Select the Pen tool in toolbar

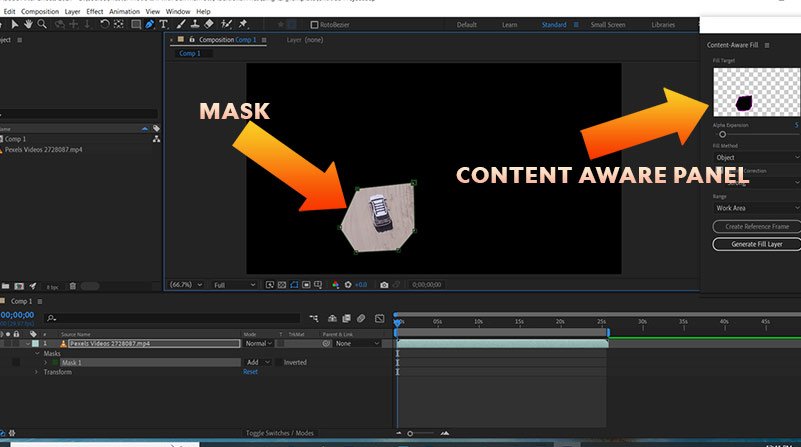pyautogui.click(x=149, y=24)
